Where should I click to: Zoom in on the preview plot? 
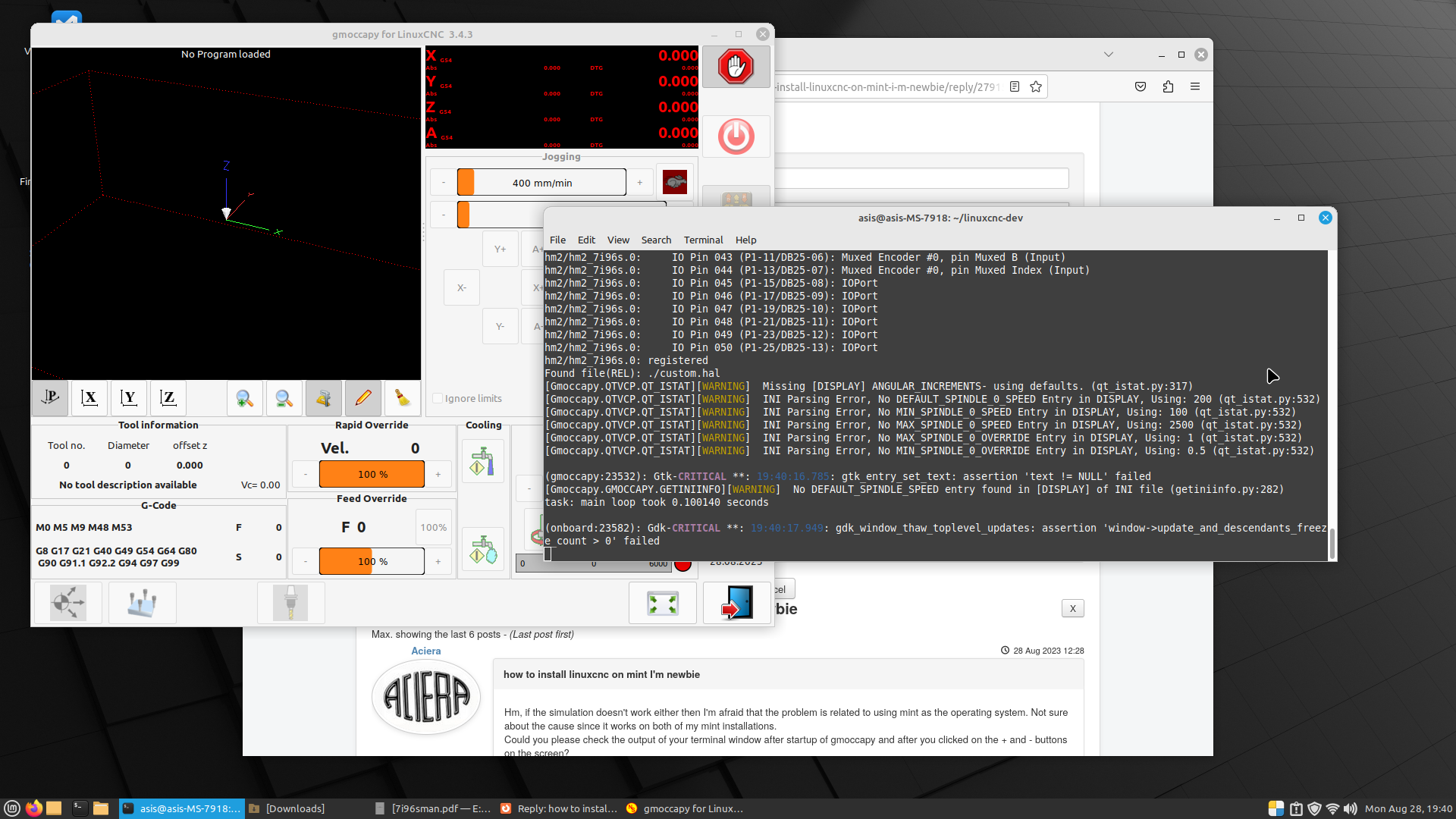coord(244,397)
